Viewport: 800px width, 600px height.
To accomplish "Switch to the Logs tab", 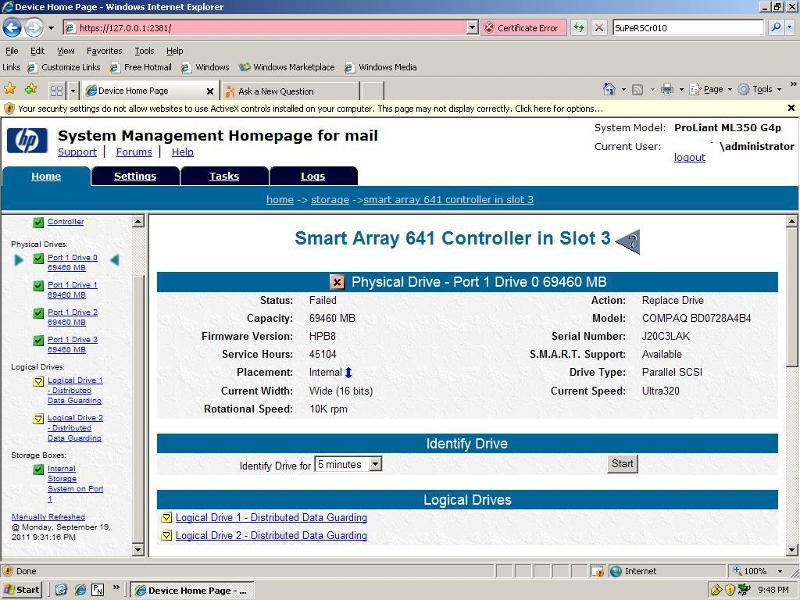I will [313, 176].
